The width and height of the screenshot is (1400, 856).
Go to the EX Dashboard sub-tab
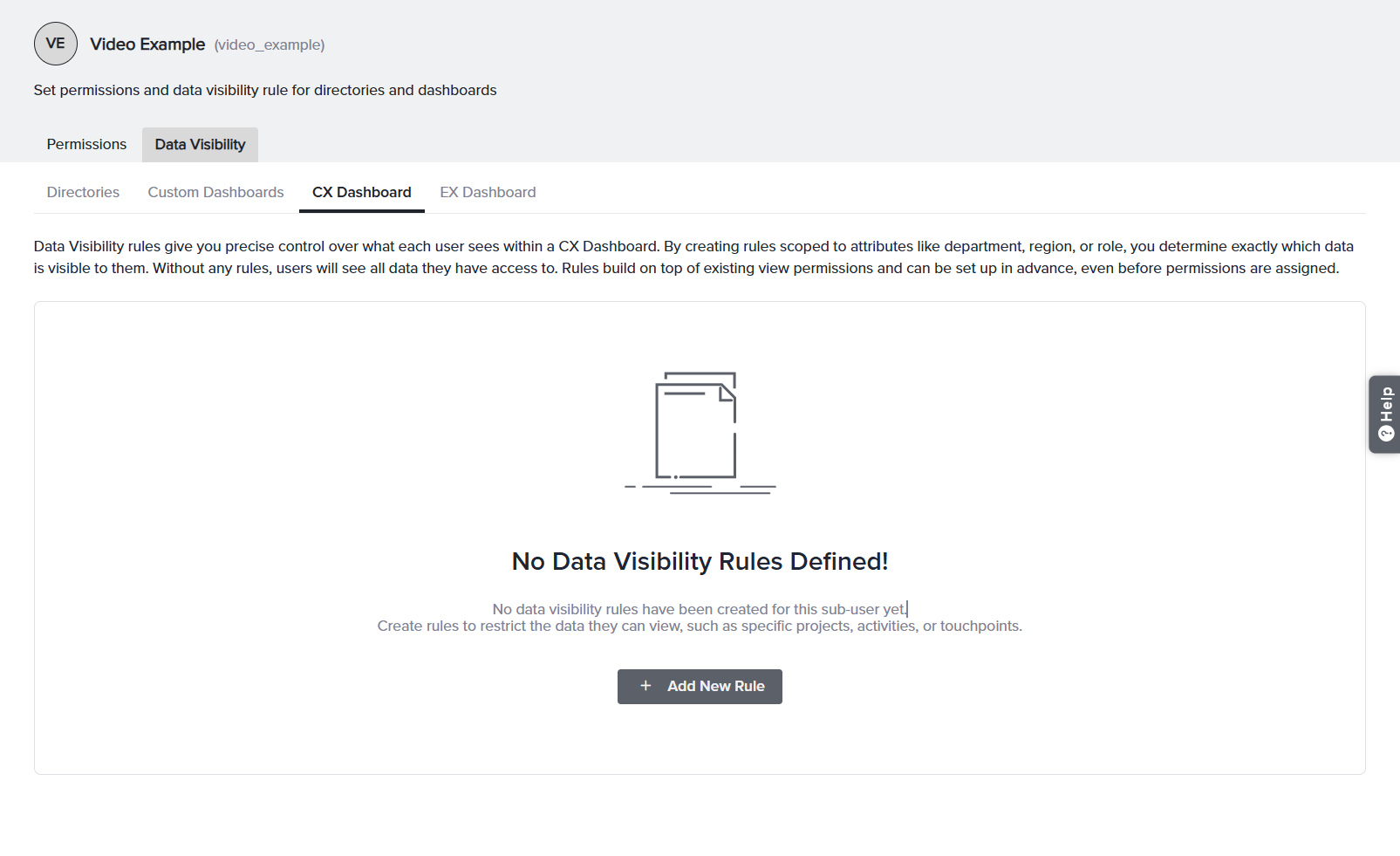[488, 192]
